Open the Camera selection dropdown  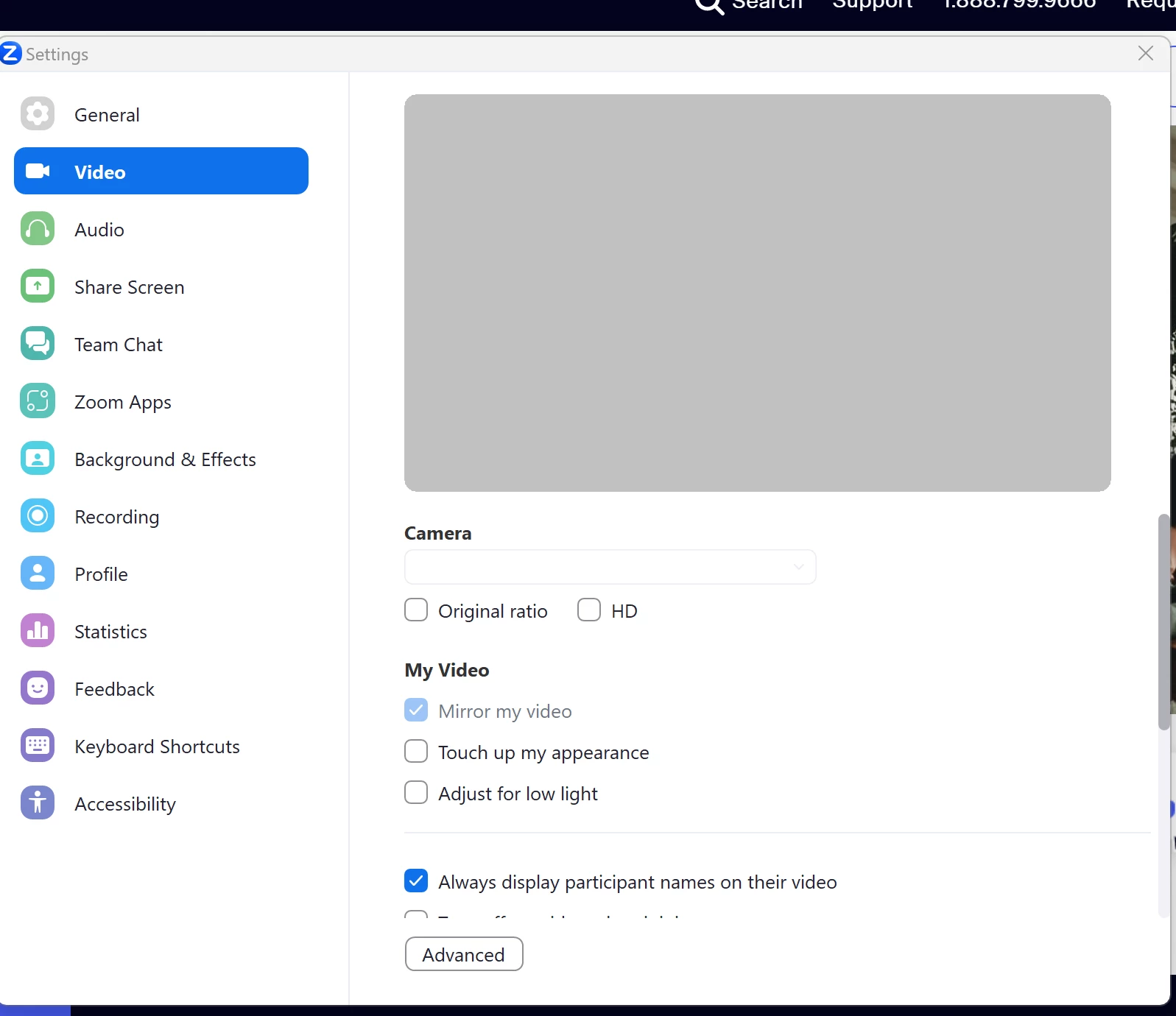click(x=610, y=567)
